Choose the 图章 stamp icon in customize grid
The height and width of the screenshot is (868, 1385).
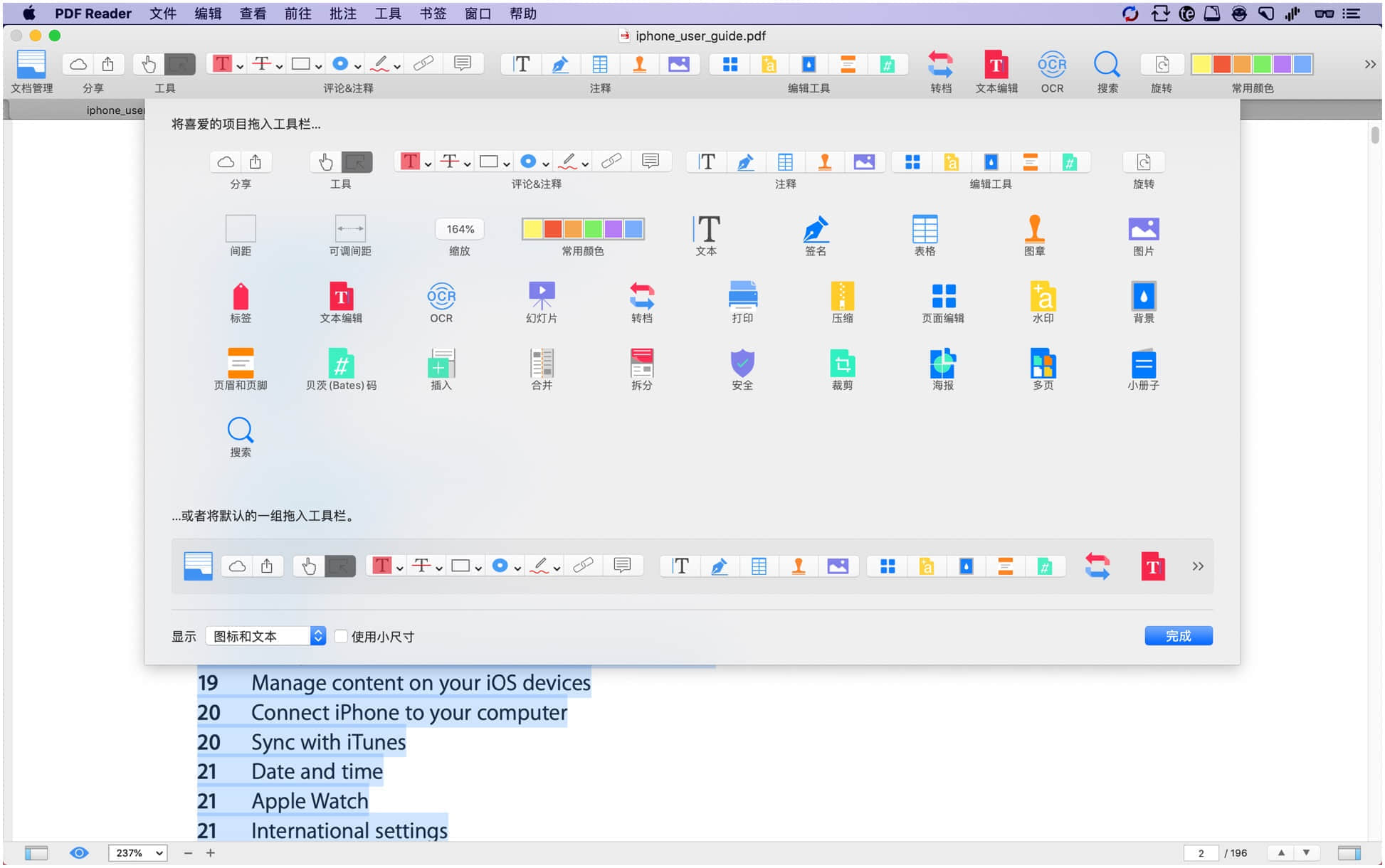click(1035, 229)
